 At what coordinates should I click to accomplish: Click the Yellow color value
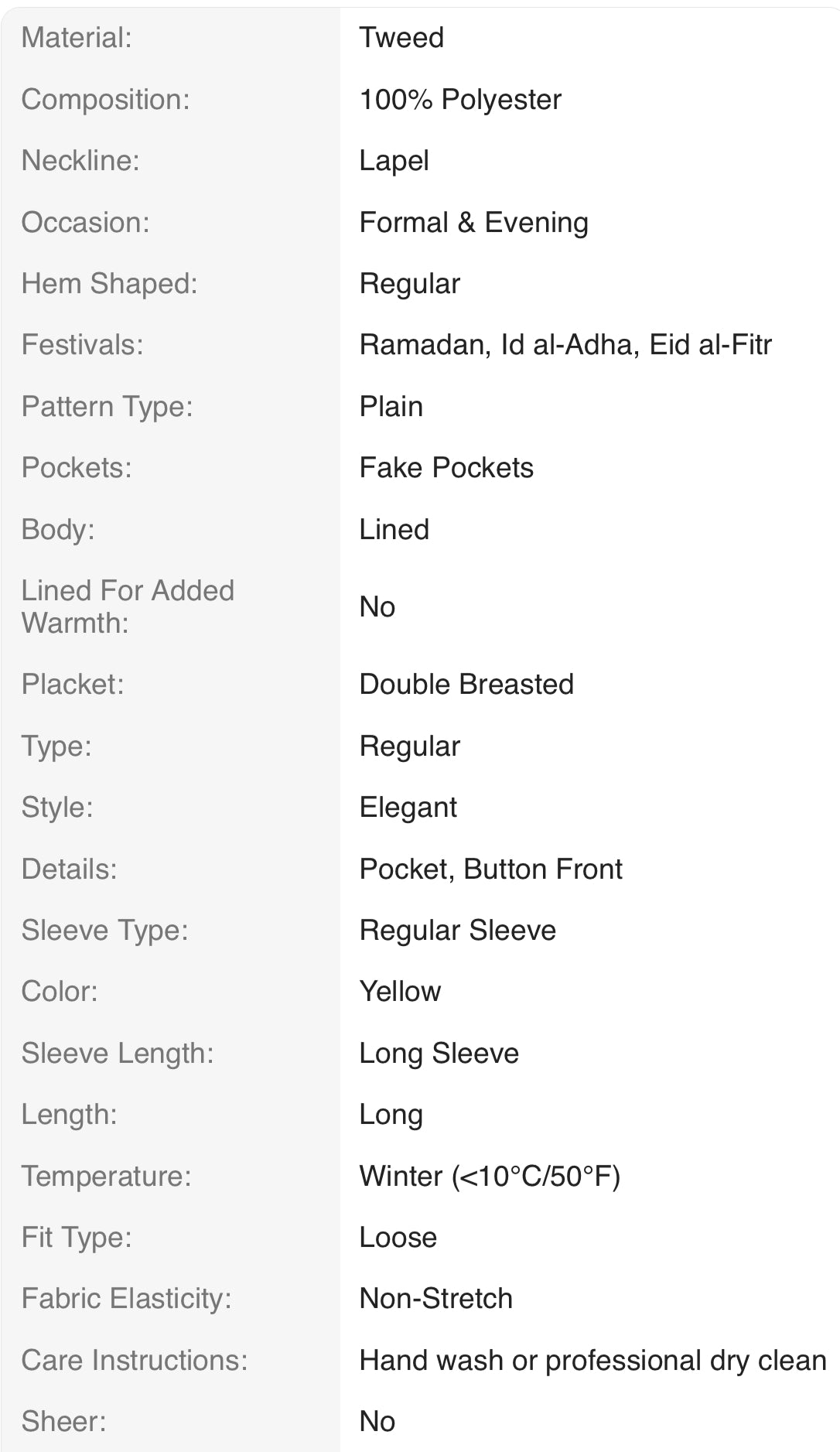pyautogui.click(x=400, y=992)
